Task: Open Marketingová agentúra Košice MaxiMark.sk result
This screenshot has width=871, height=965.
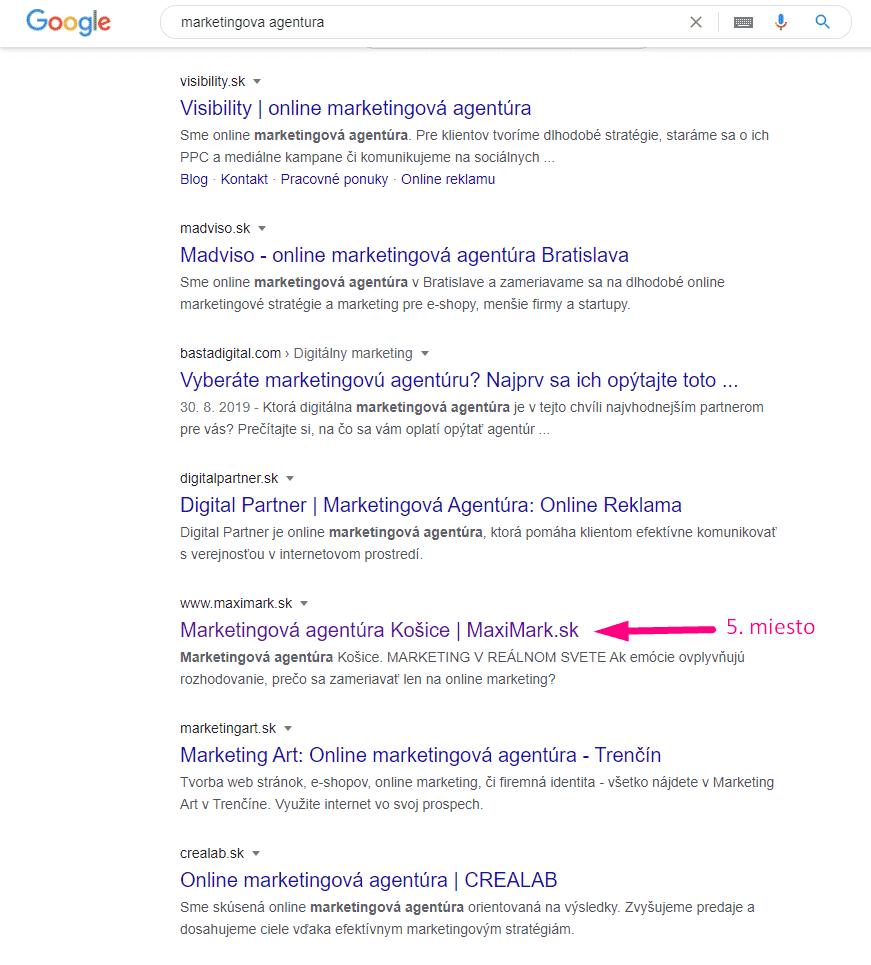Action: (379, 630)
